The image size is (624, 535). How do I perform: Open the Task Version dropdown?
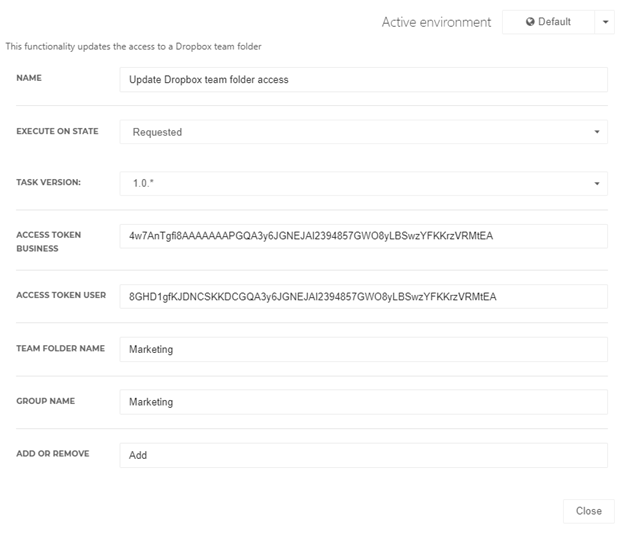pyautogui.click(x=363, y=184)
